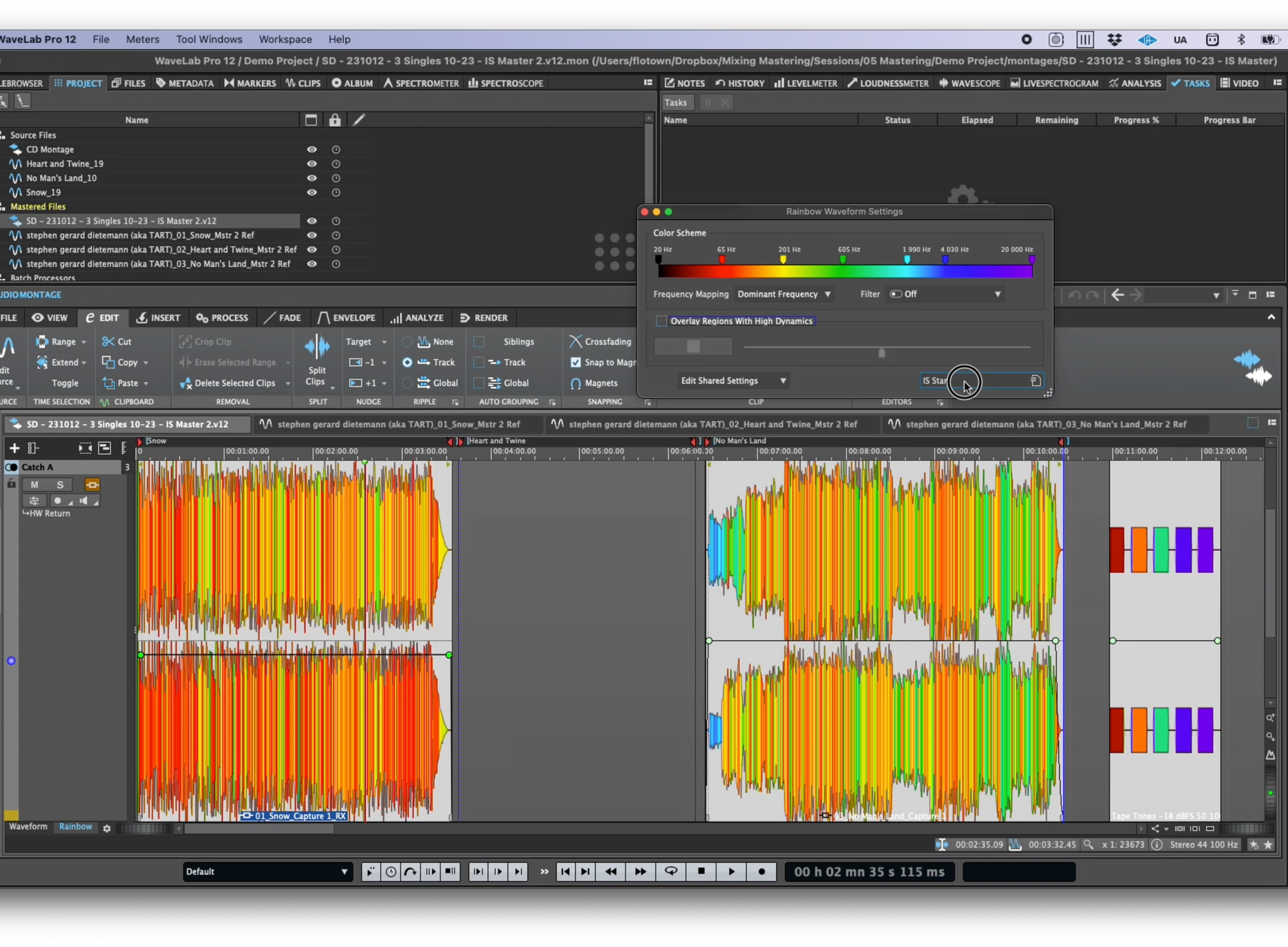Image resolution: width=1288 pixels, height=947 pixels.
Task: Open the File menu
Action: click(x=101, y=39)
